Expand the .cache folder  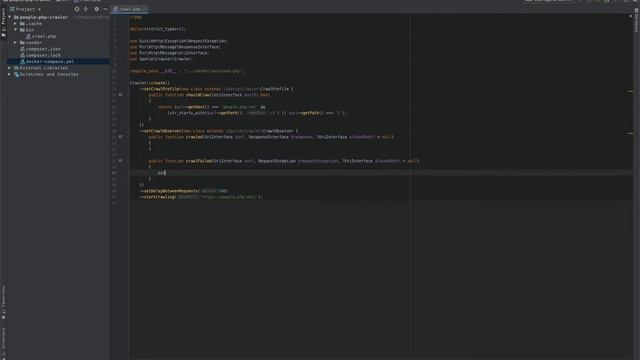pos(16,24)
